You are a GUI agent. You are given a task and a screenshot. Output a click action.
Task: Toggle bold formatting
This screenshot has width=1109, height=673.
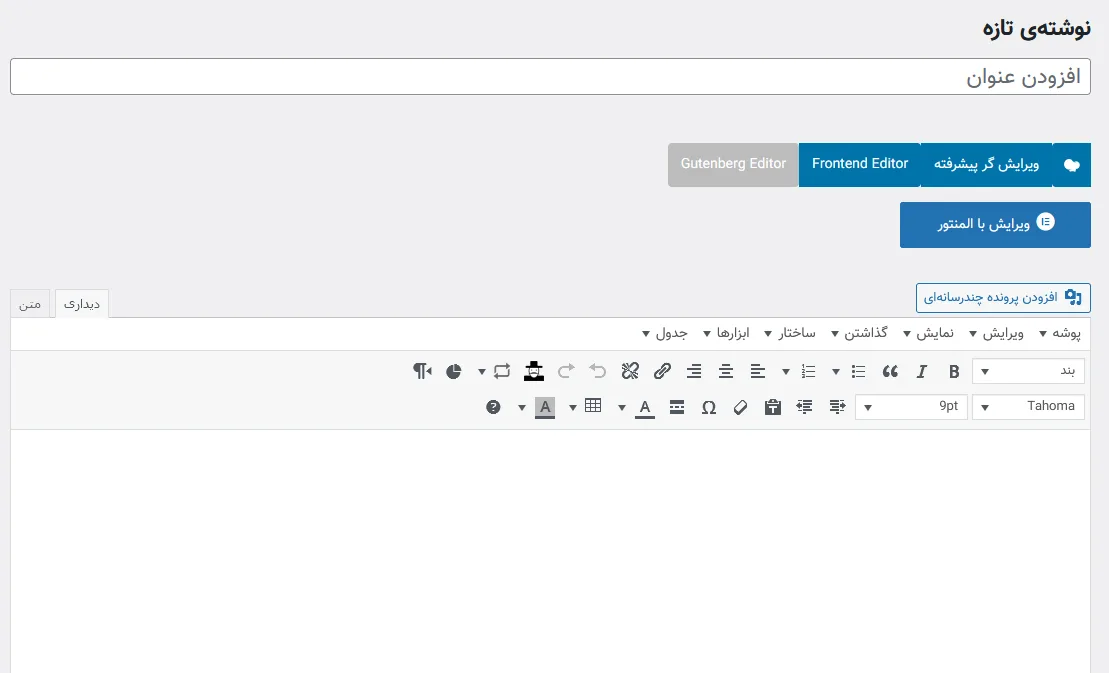coord(953,371)
